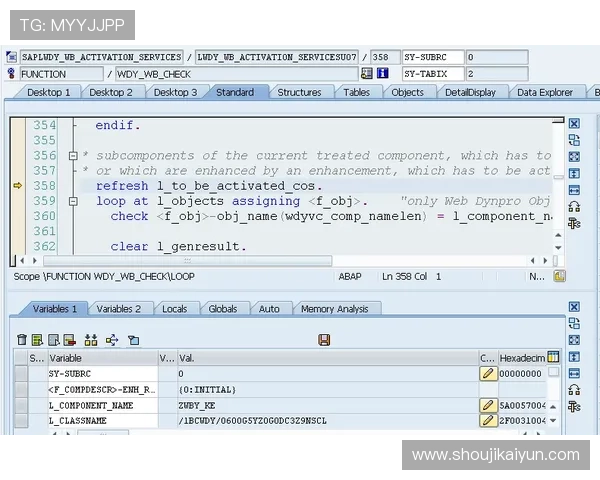Edit L_CLASSNAME value with pencil icon
Viewport: 600px width, 480px height.
488,421
